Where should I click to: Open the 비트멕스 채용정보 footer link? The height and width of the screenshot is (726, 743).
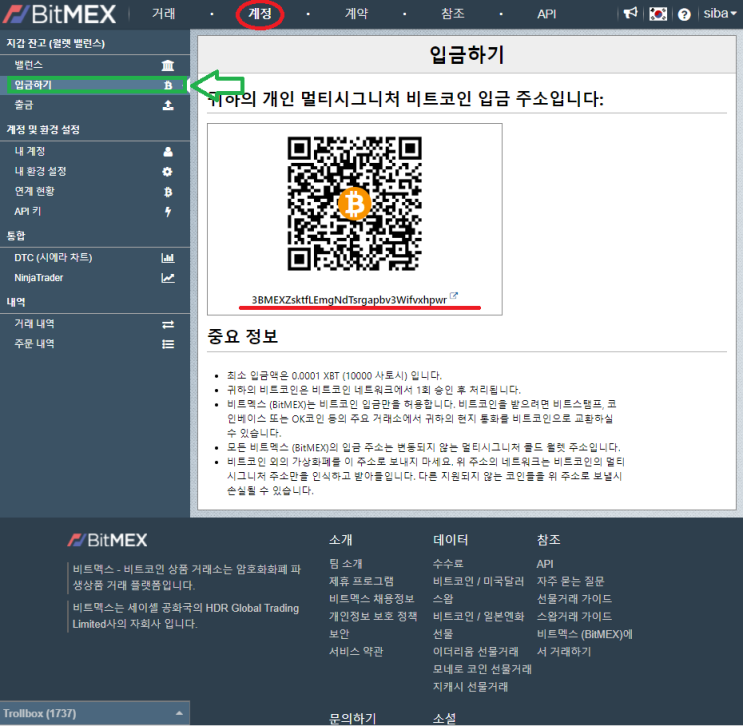(x=372, y=599)
